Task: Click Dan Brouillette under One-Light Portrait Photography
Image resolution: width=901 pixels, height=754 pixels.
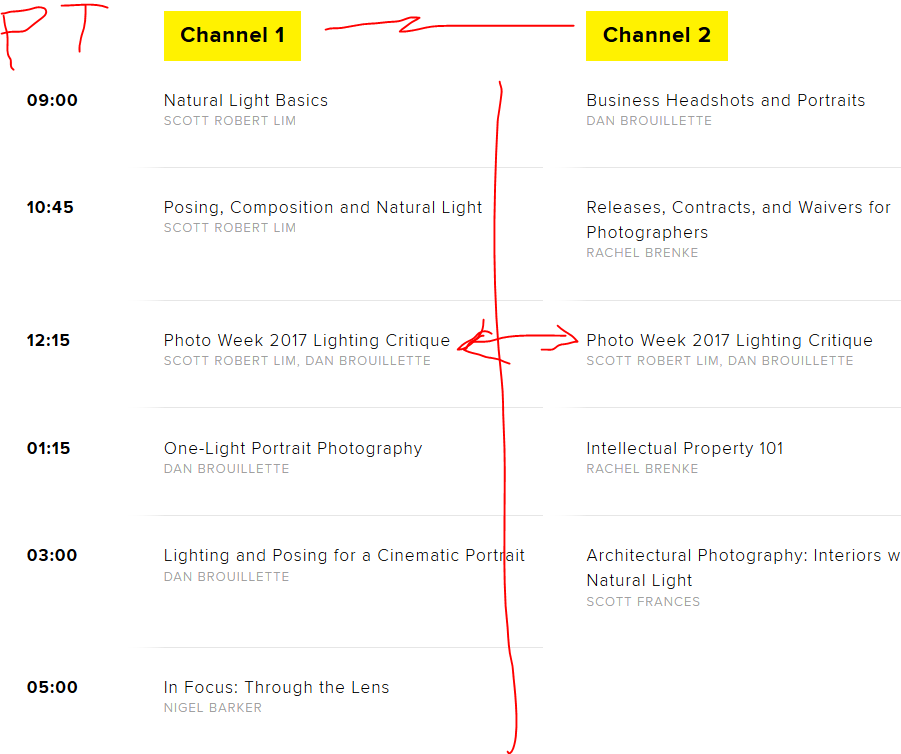Action: point(226,469)
